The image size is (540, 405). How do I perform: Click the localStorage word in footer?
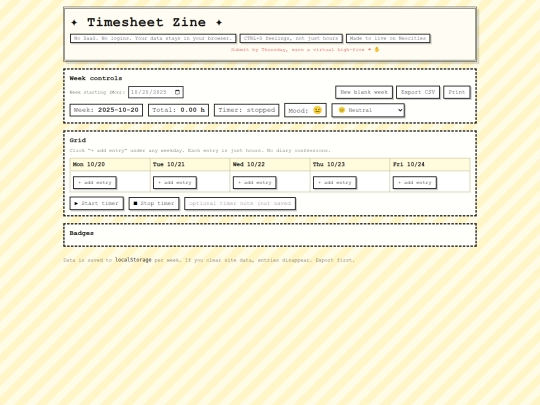pyautogui.click(x=133, y=260)
